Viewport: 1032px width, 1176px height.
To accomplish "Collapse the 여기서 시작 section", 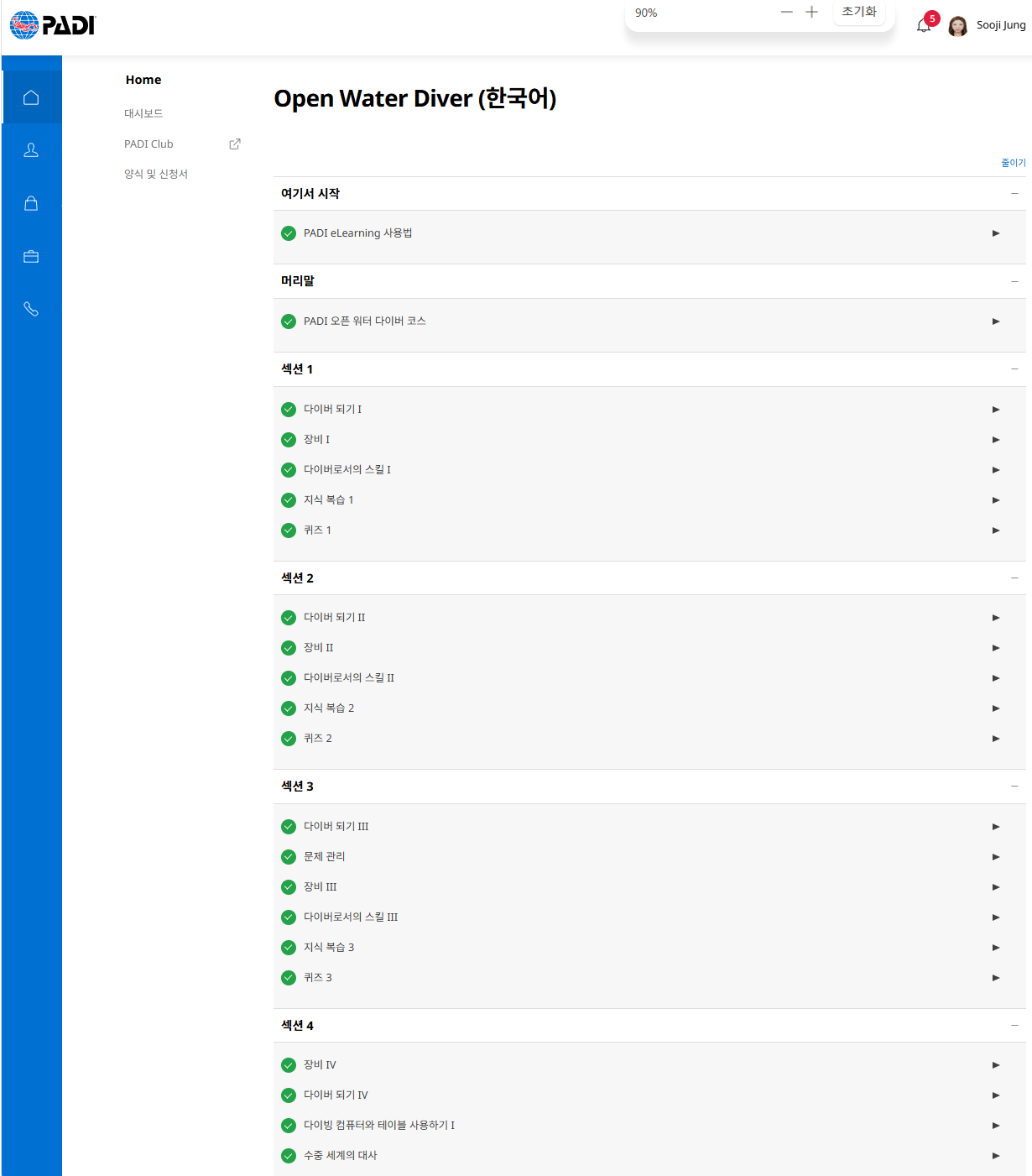I will [1014, 193].
